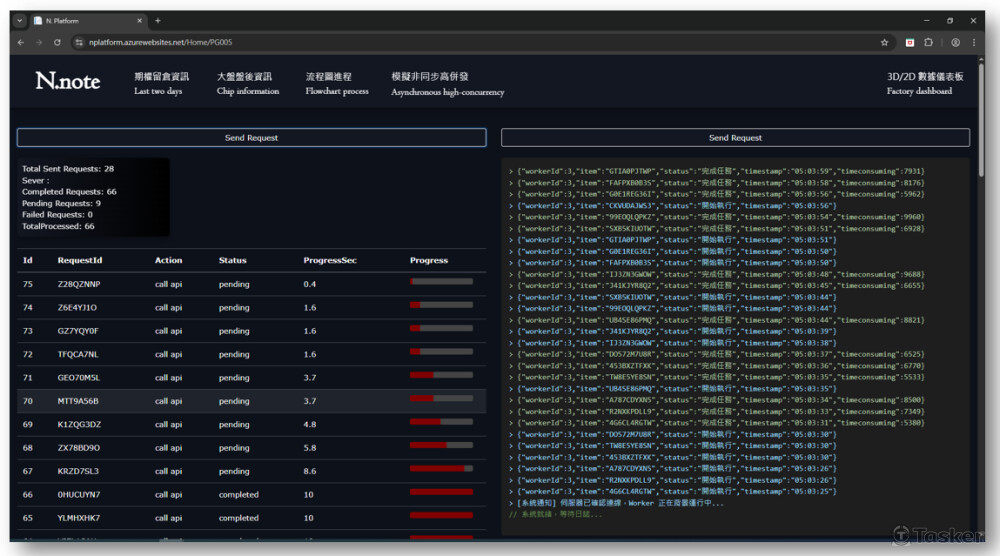This screenshot has width=1000, height=556.
Task: Open the Chrome profile avatar icon
Action: (x=956, y=43)
